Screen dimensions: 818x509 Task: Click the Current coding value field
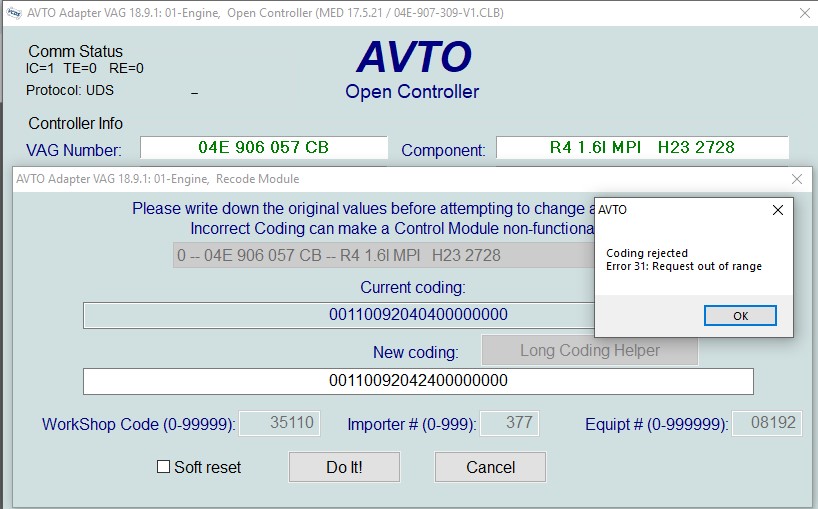coord(339,315)
